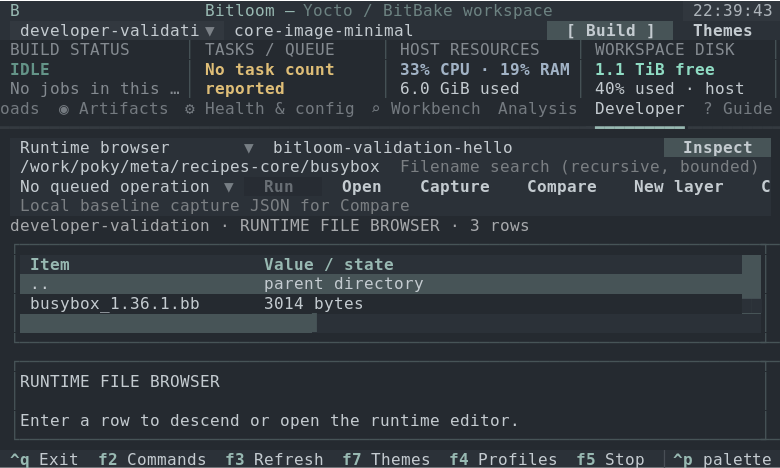Click the 'Value / state' column header
The image size is (780, 468).
tap(328, 265)
